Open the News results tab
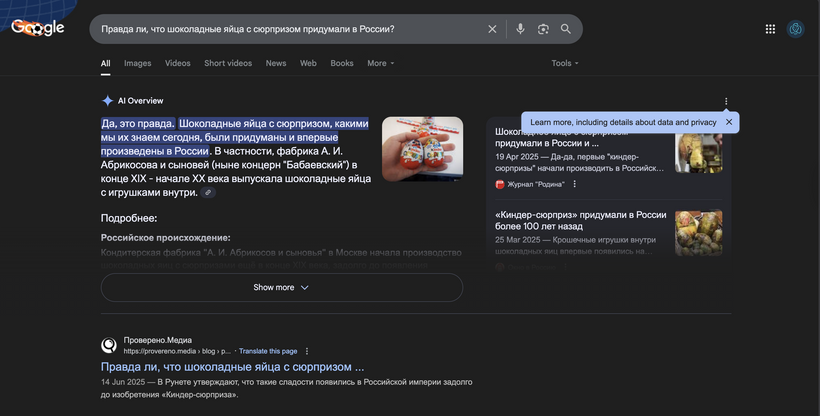820x416 pixels. pos(276,63)
